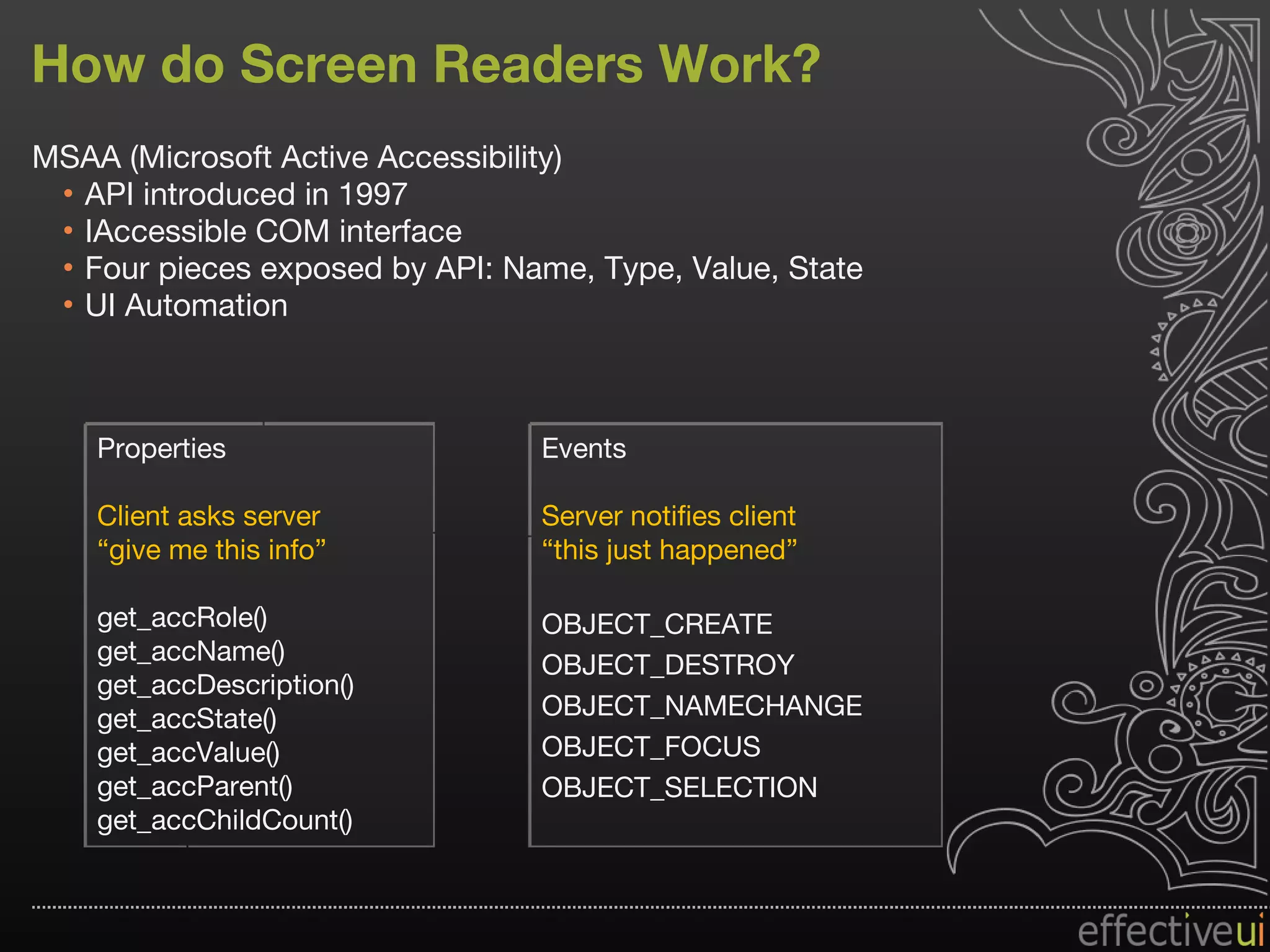
Task: Click the slide title 'How do Screen Readers Work?'
Action: pos(427,64)
